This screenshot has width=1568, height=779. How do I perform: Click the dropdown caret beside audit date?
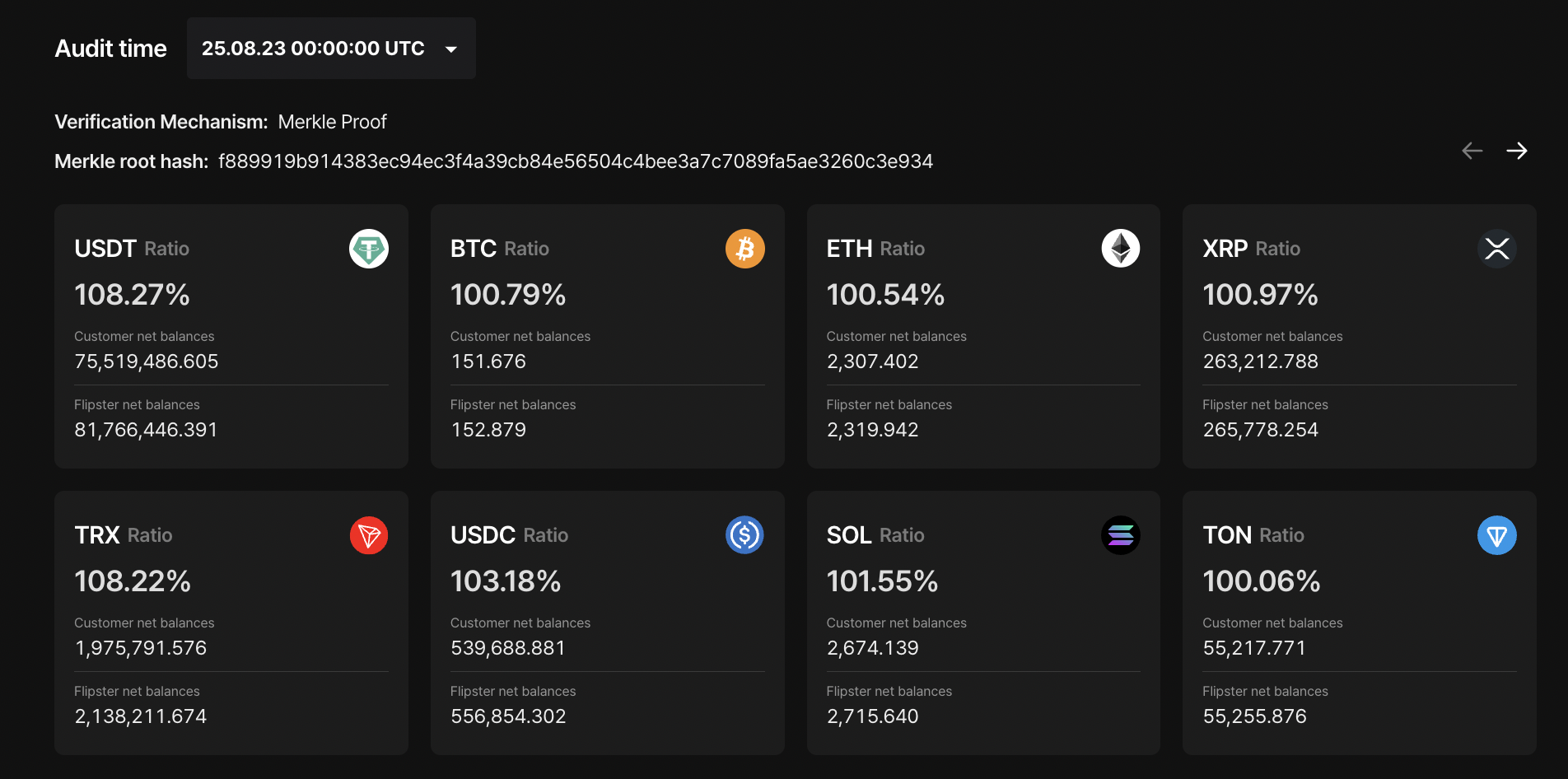pyautogui.click(x=451, y=49)
